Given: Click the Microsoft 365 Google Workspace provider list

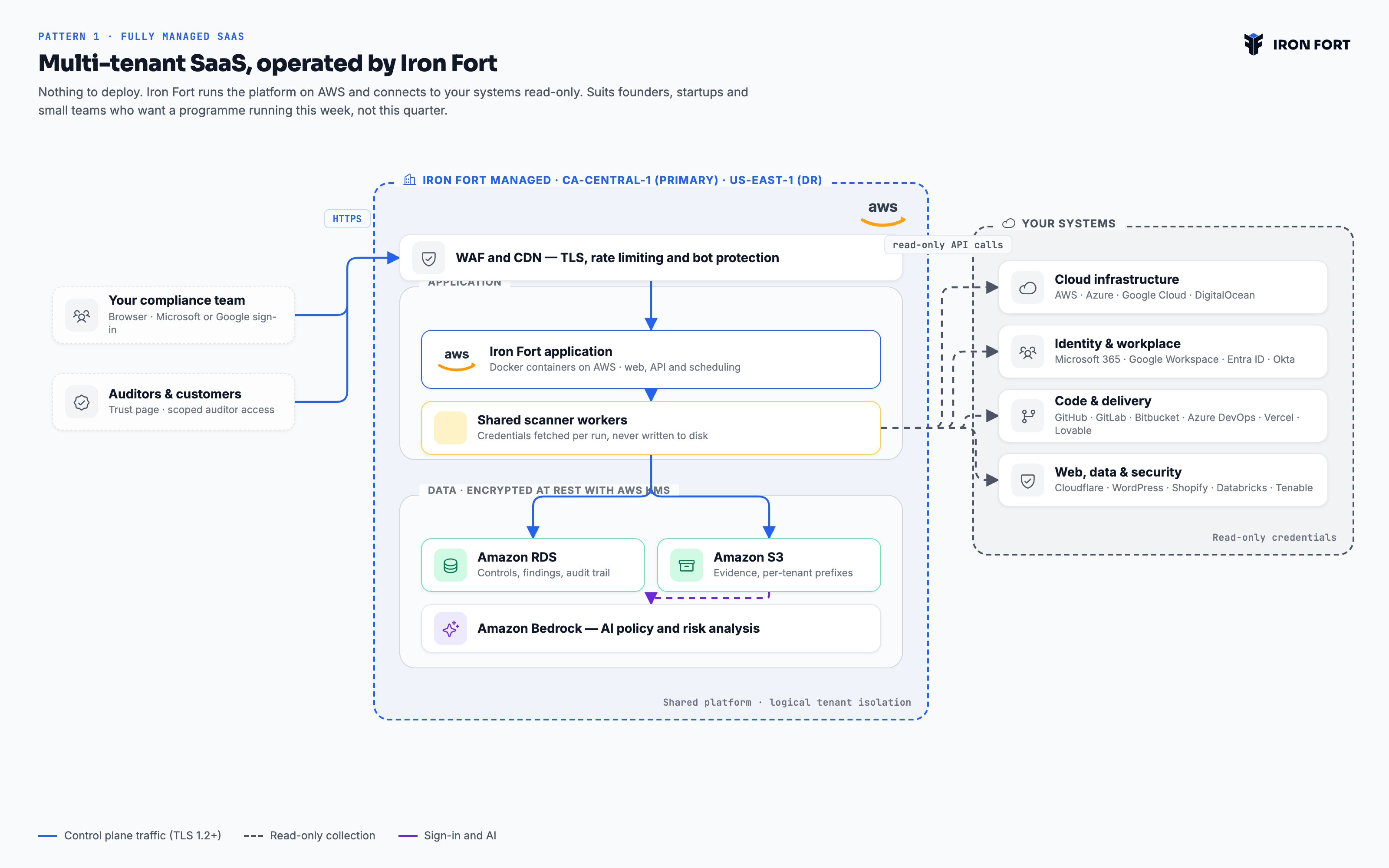Looking at the screenshot, I should 1174,359.
